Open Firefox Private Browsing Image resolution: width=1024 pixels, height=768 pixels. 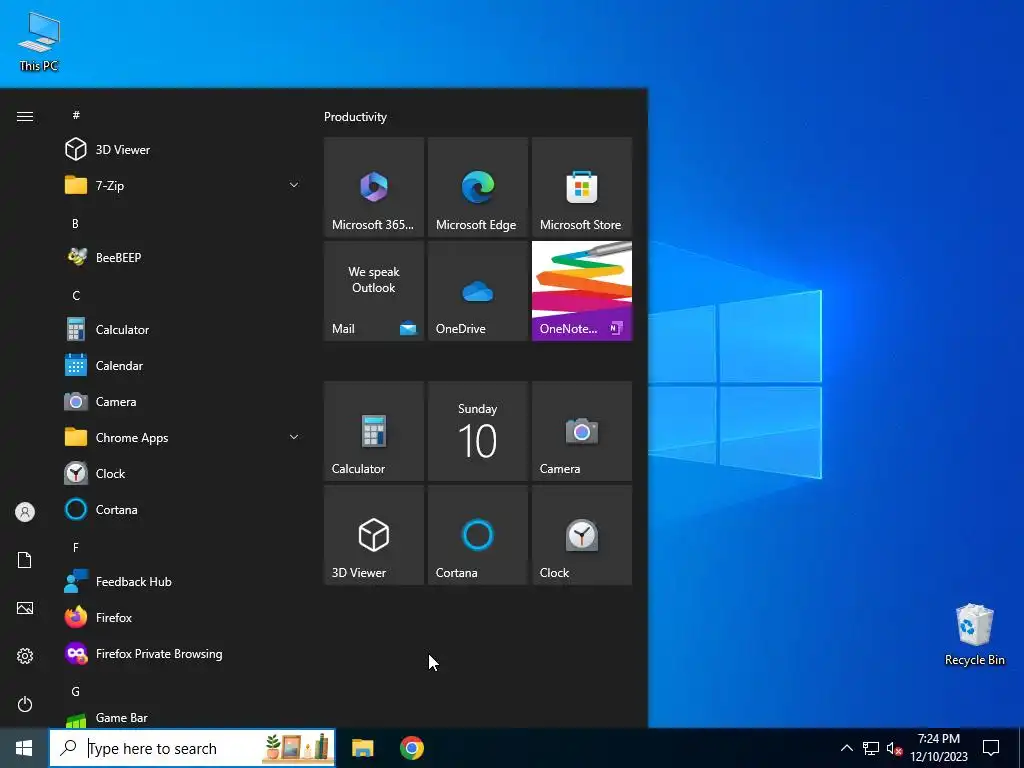pos(183,653)
